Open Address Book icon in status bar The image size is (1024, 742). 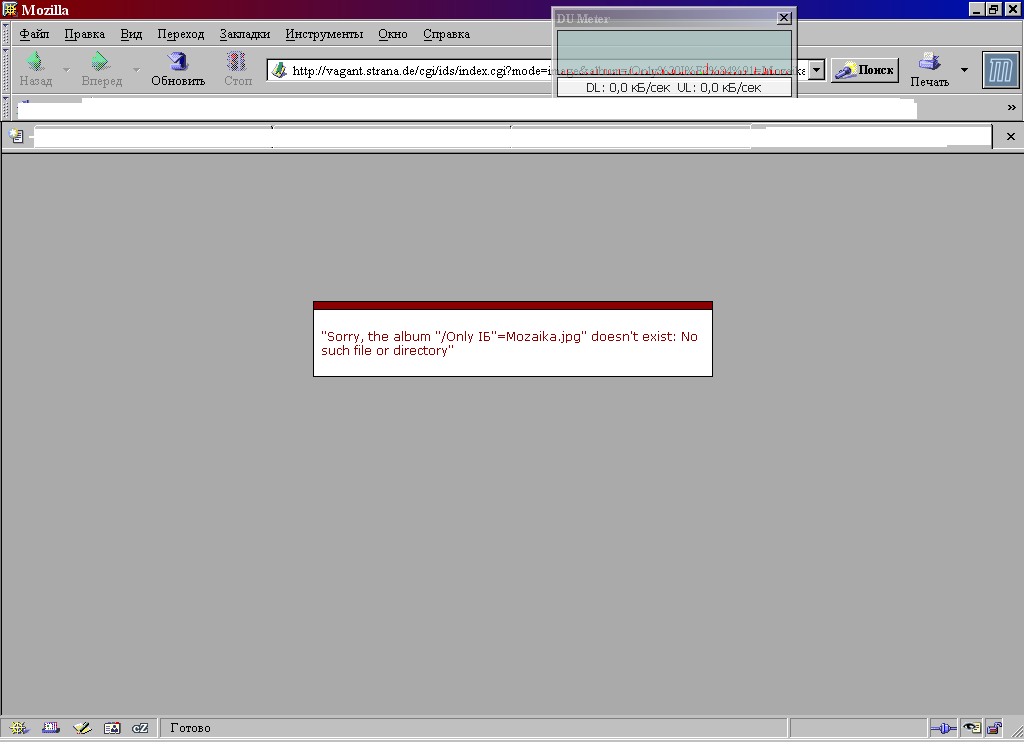point(111,728)
